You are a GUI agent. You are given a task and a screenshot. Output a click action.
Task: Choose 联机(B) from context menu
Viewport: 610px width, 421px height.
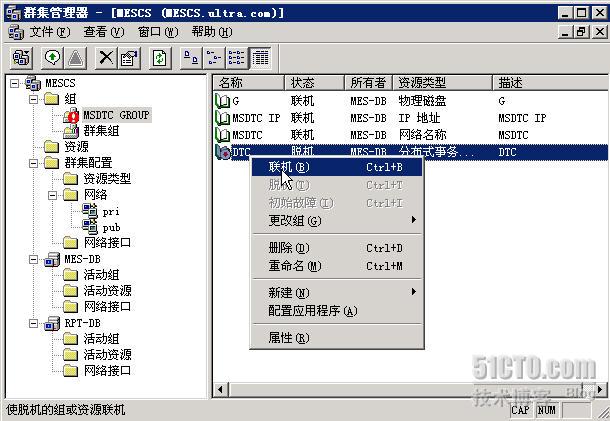[x=337, y=167]
